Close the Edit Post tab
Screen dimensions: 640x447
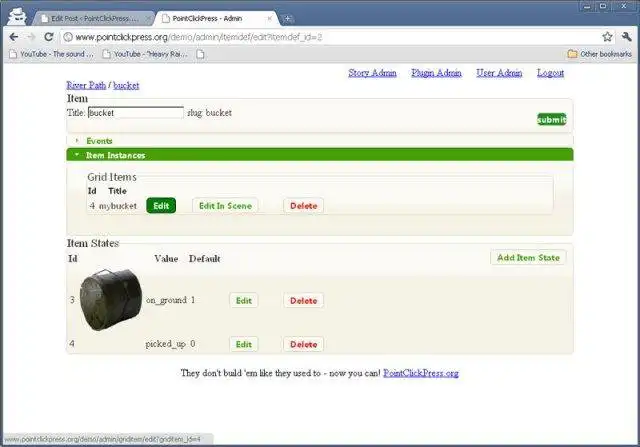point(149,18)
